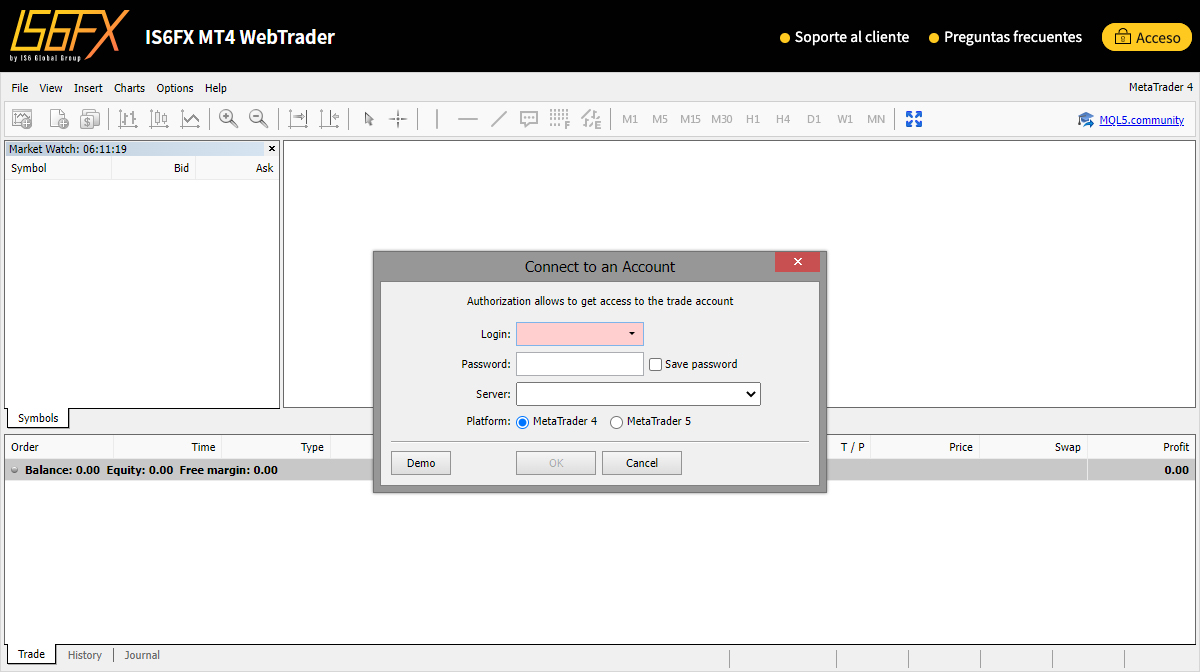This screenshot has height=672, width=1200.
Task: Click the blue Fullscreen icon
Action: pyautogui.click(x=914, y=119)
